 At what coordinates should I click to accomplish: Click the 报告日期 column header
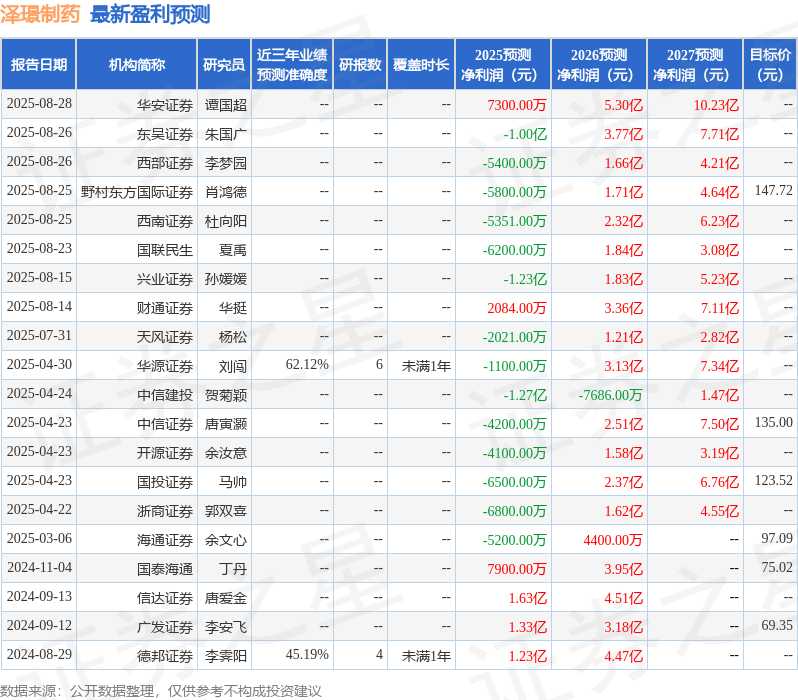[39, 65]
